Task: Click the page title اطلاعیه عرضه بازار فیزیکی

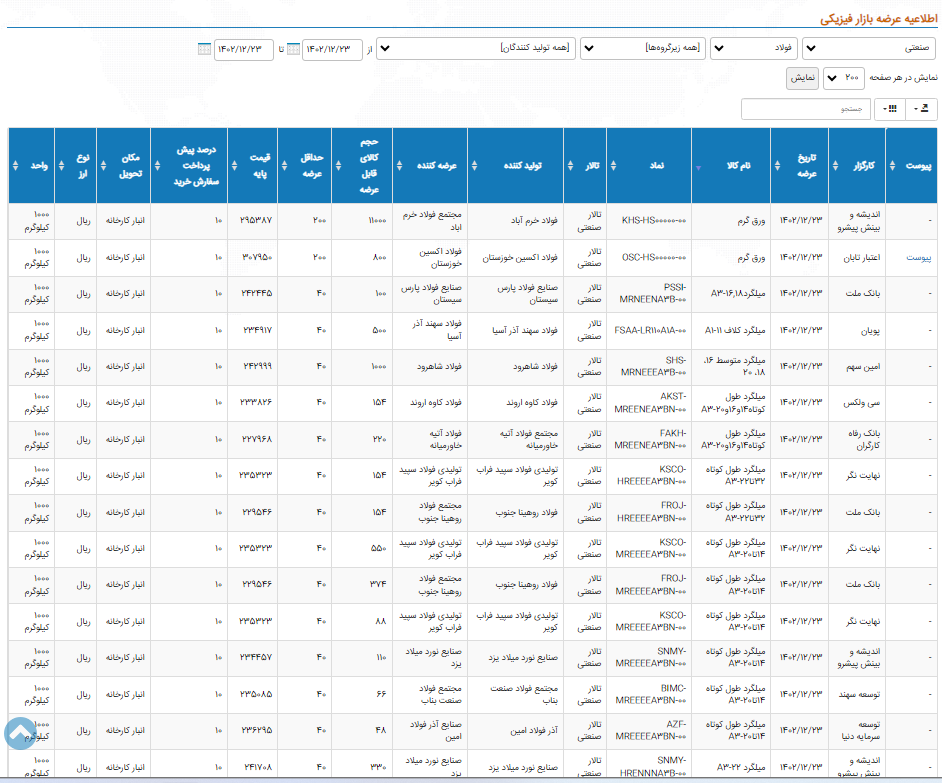Action: (879, 19)
